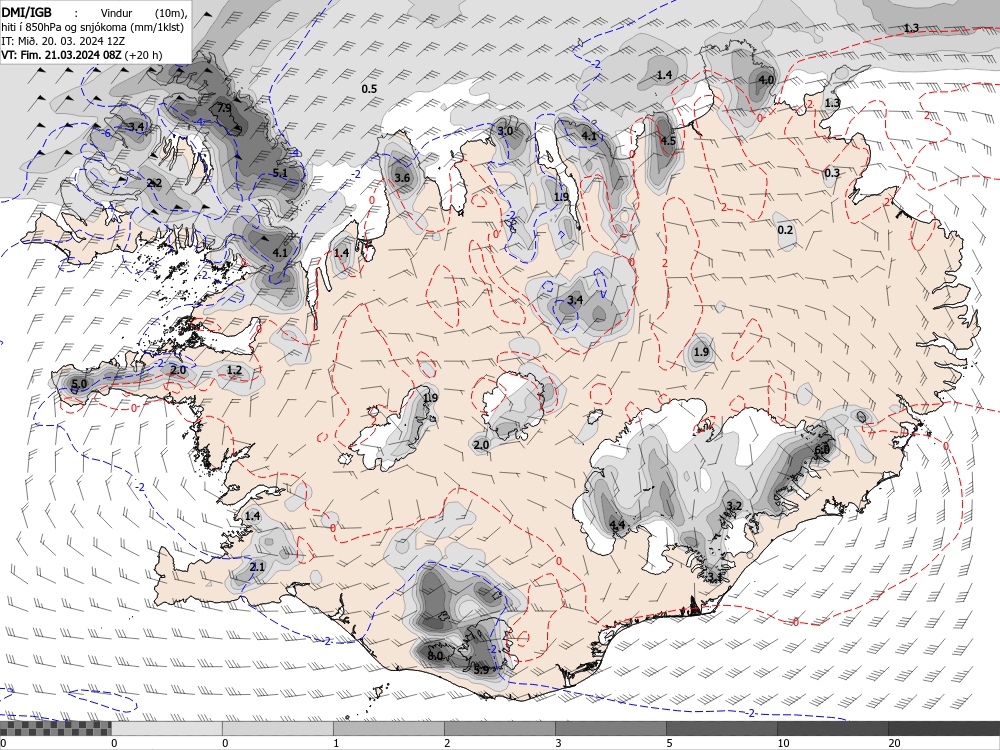Image resolution: width=1000 pixels, height=750 pixels.
Task: Click the 4.4 snowfall value label
Action: point(617,525)
